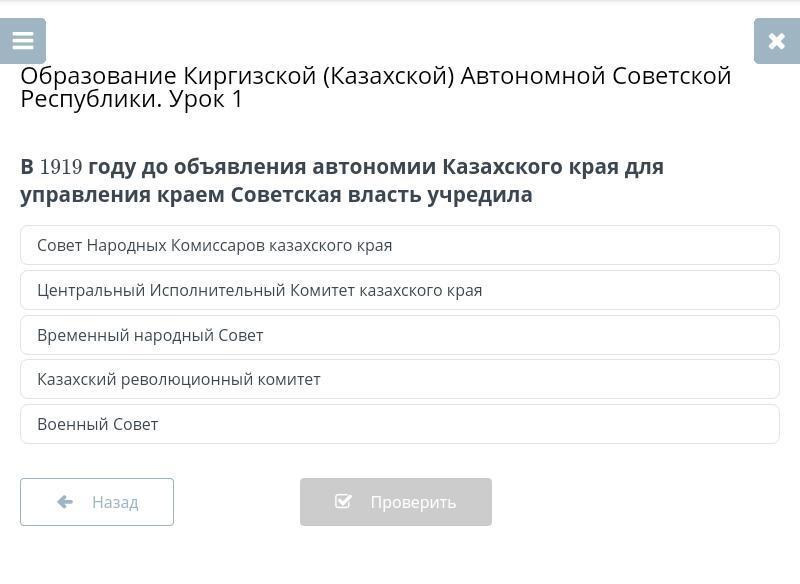Choose Центральный Исполнительный Комитет казахского края

(x=400, y=290)
